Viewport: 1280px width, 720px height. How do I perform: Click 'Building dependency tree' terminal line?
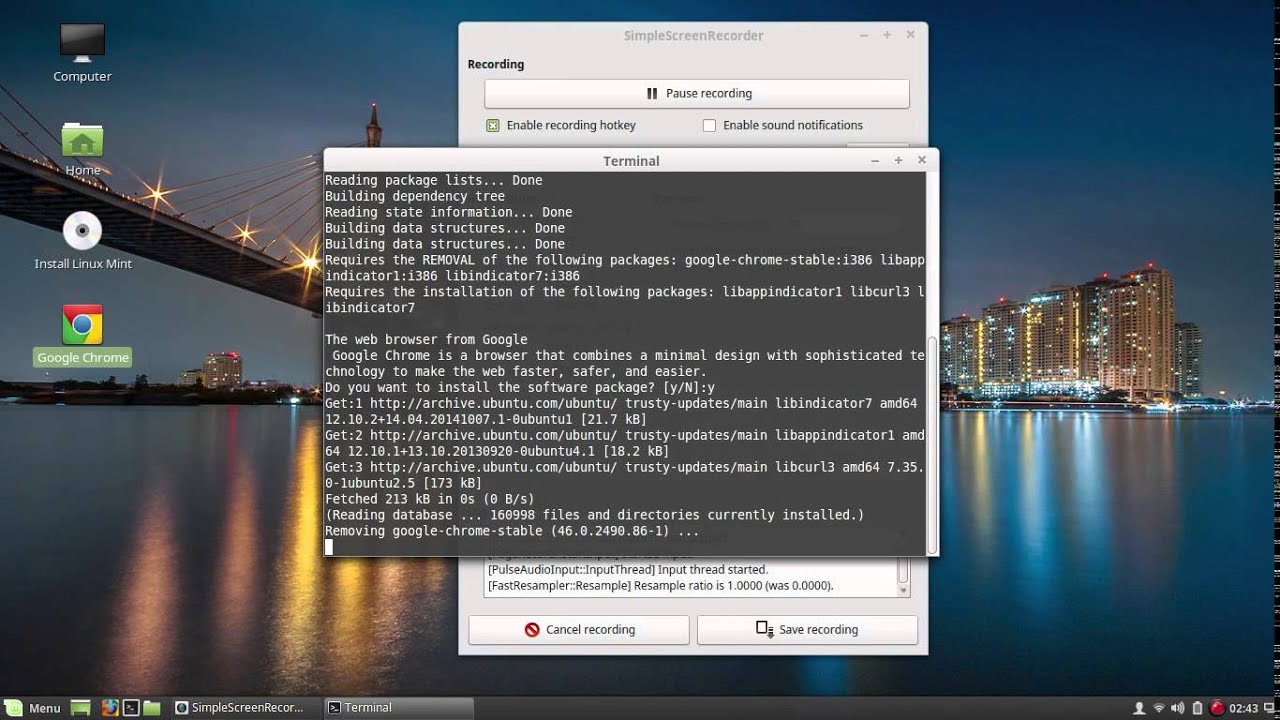tap(415, 196)
